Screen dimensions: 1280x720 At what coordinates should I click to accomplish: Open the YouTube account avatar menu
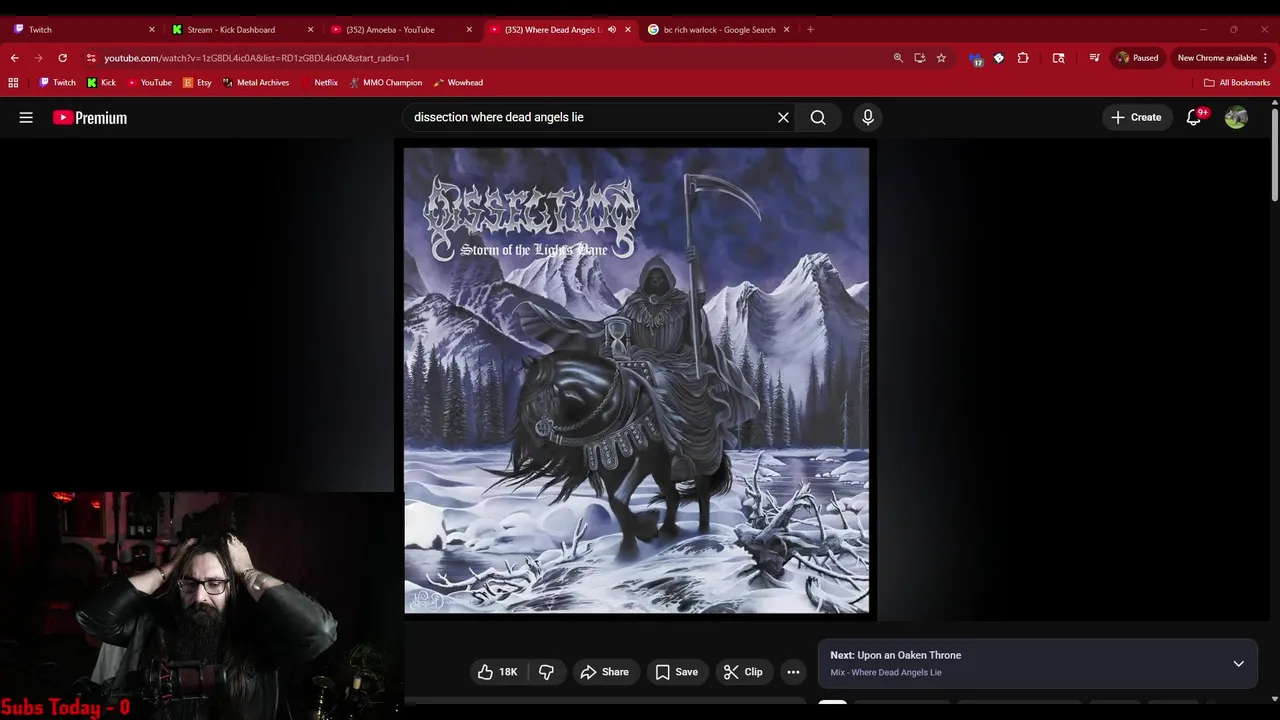tap(1236, 117)
